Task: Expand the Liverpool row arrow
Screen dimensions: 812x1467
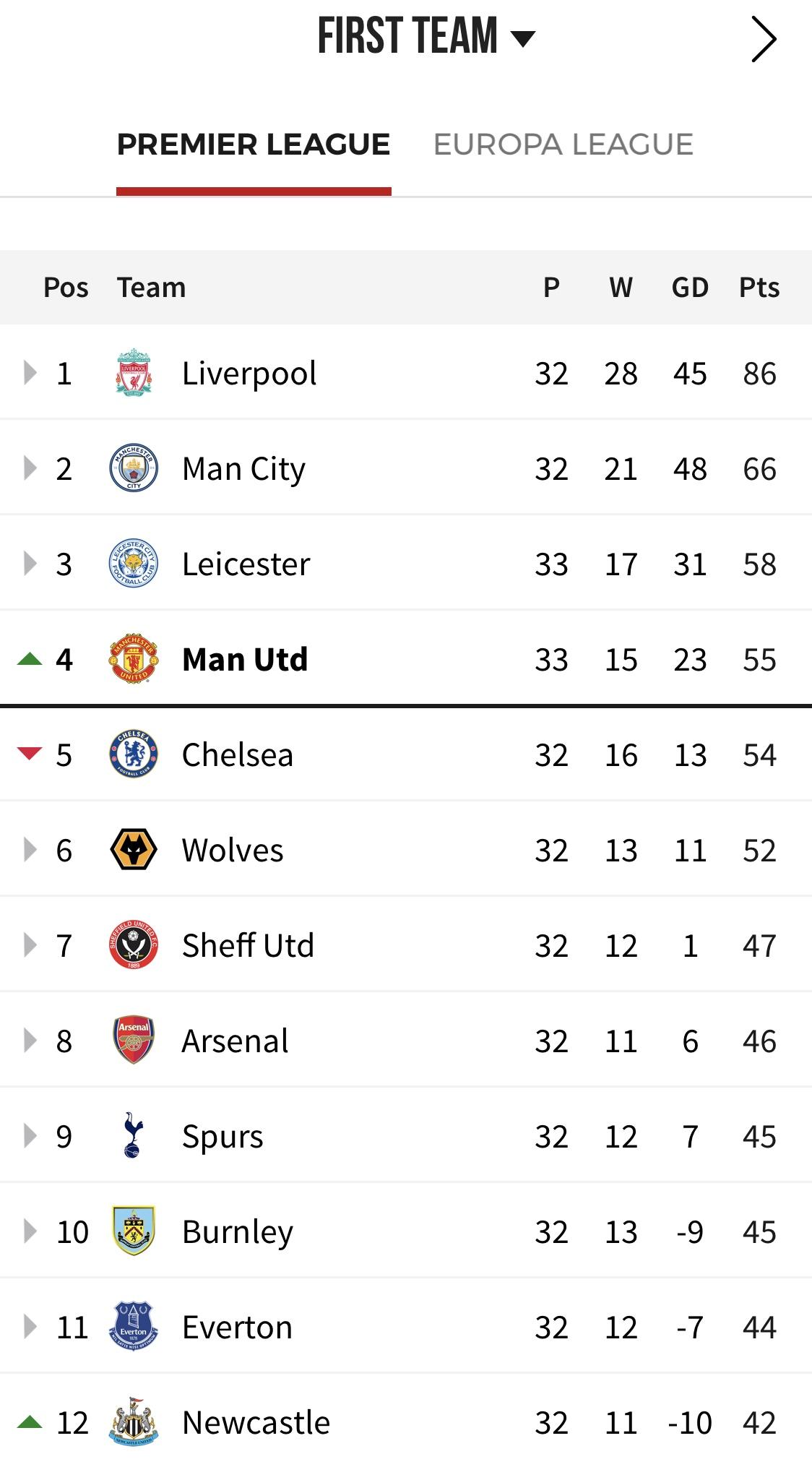Action: [x=30, y=373]
